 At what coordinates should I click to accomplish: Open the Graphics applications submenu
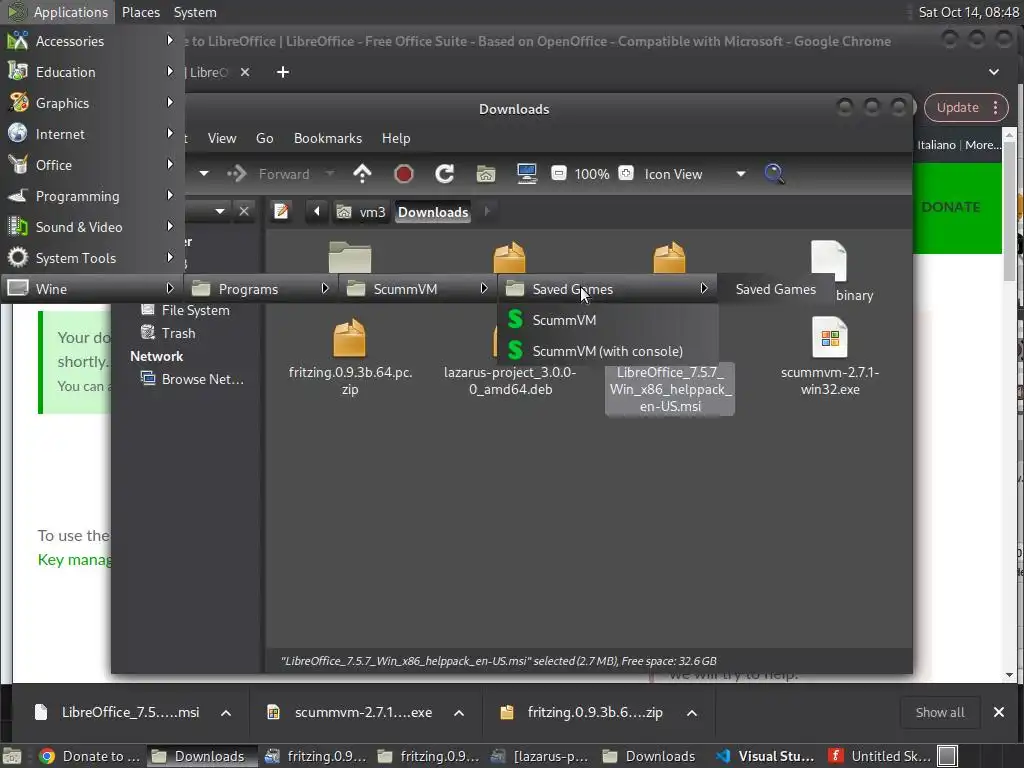coord(91,103)
